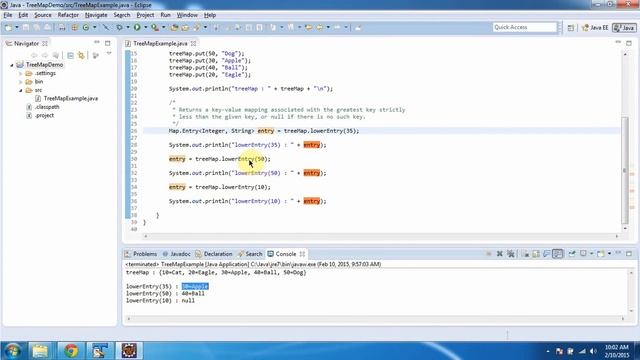Image resolution: width=640 pixels, height=360 pixels.
Task: Open the Source menu
Action: click(43, 15)
